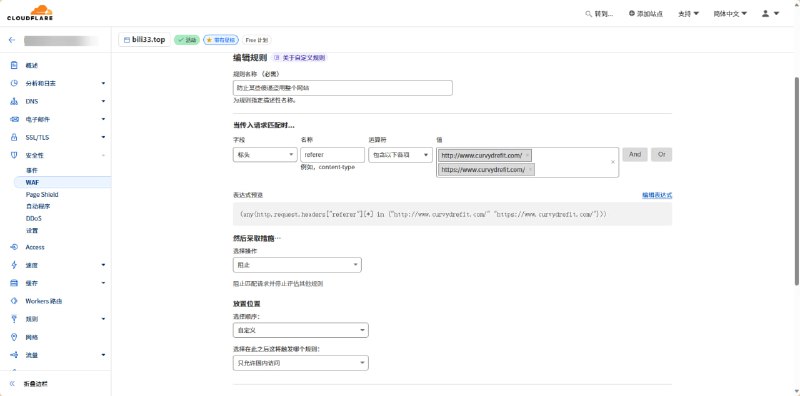Click the rules funnel icon in sidebar
Screen dimensions: 800x396
click(x=14, y=319)
